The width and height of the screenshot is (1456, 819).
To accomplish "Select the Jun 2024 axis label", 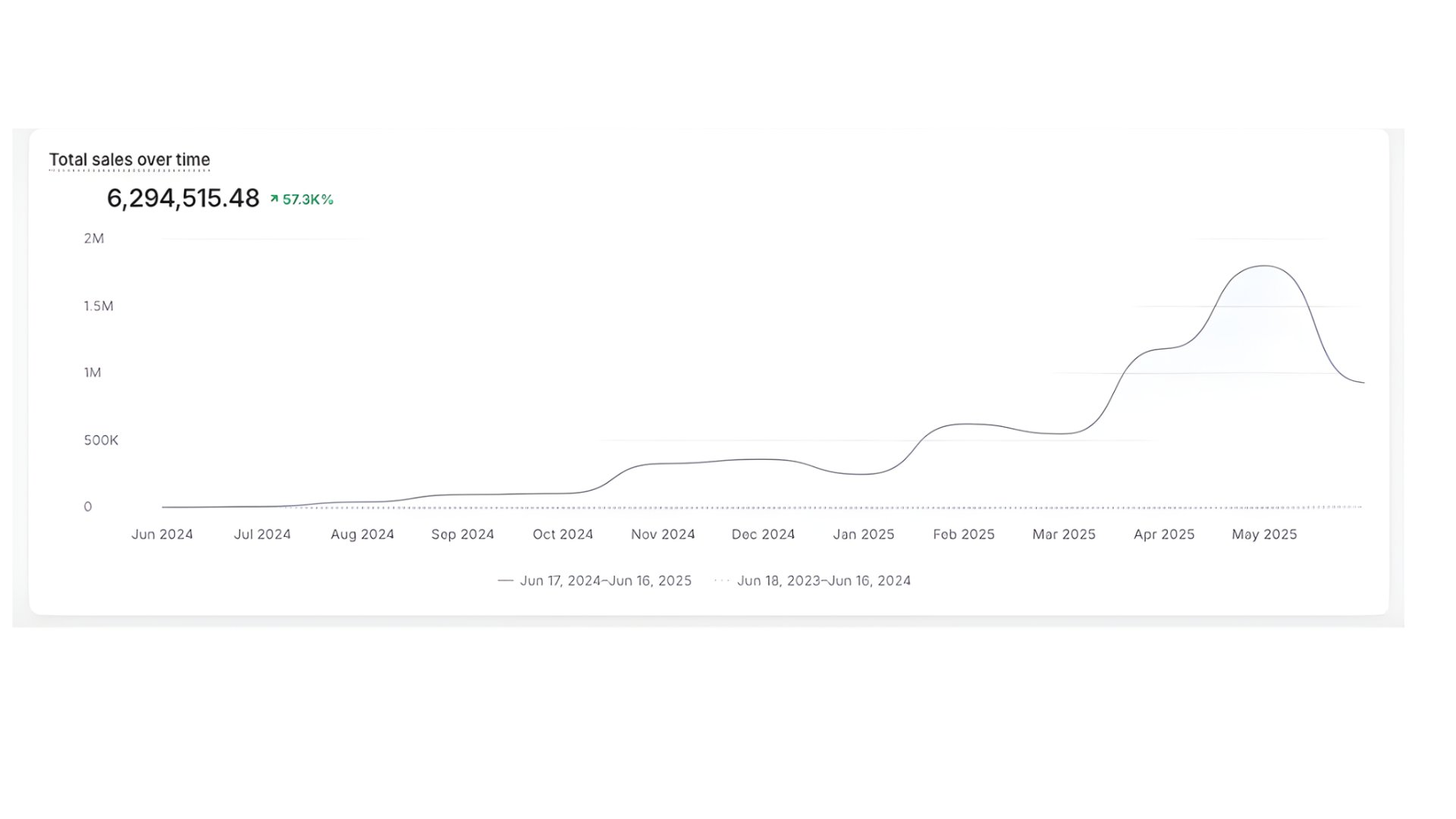I will click(162, 534).
